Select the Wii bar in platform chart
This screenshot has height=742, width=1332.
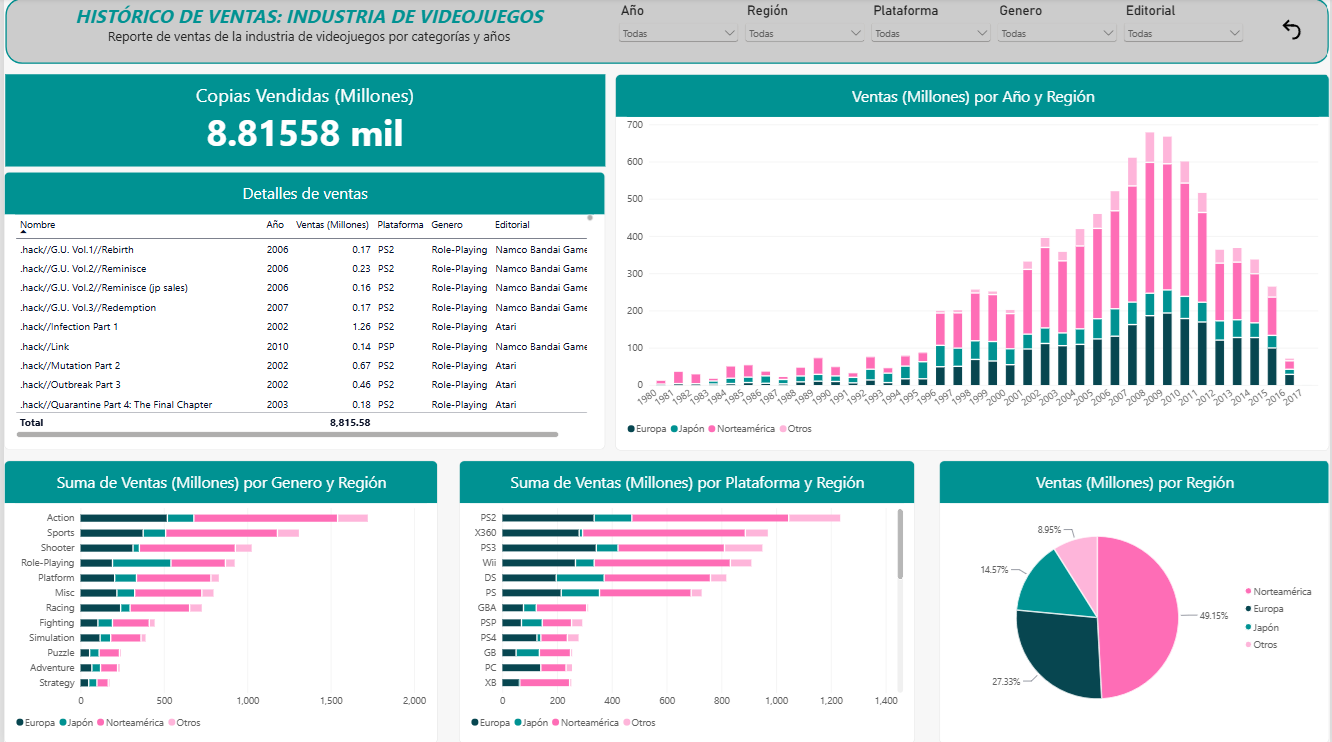pyautogui.click(x=627, y=563)
